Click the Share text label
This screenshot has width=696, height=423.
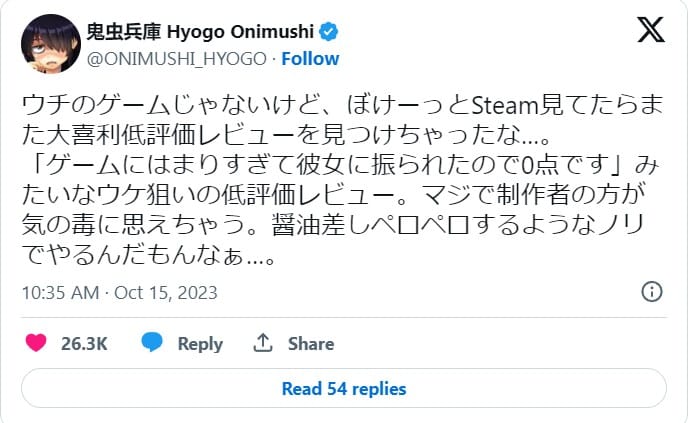[x=310, y=343]
